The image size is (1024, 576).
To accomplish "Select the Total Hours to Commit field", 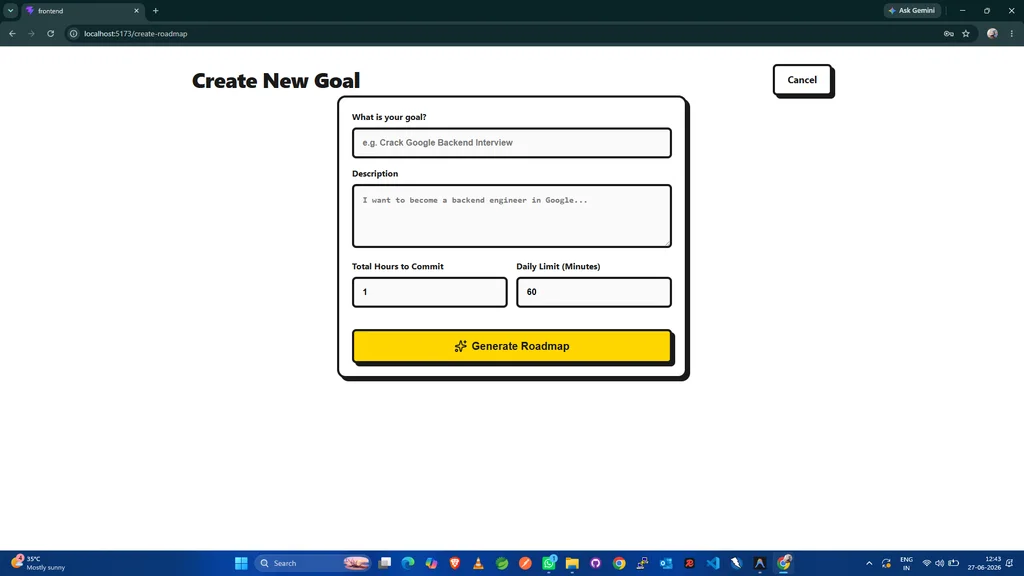I will coord(429,292).
